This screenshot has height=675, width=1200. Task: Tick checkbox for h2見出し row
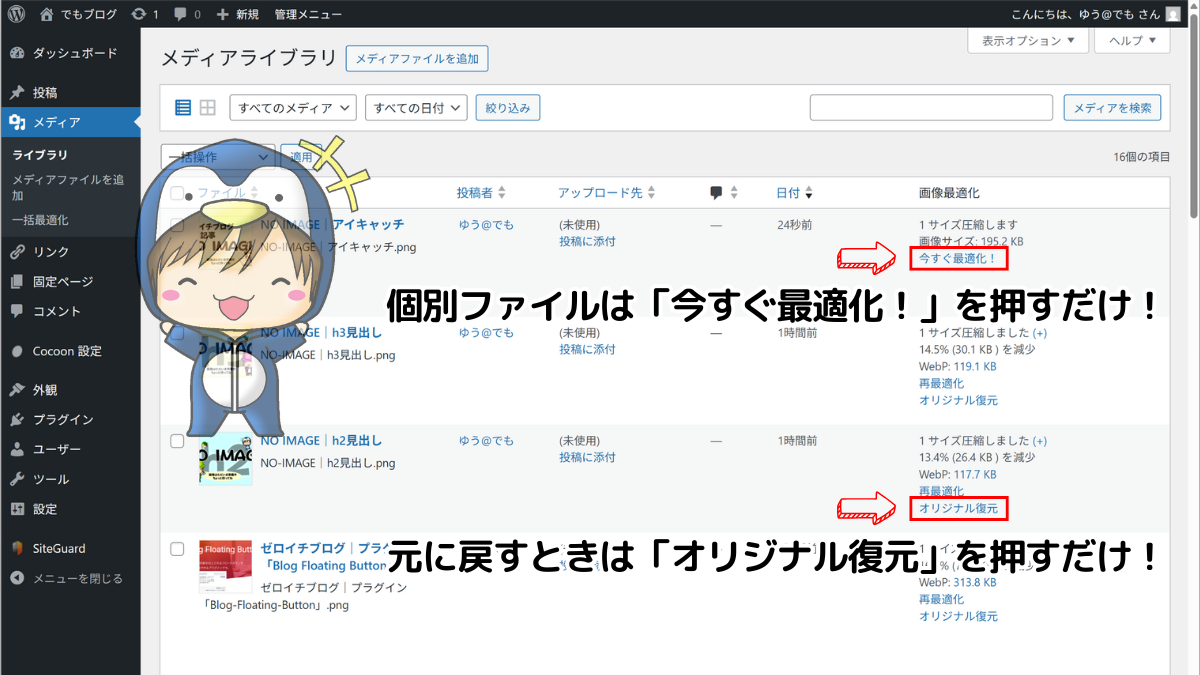click(177, 440)
